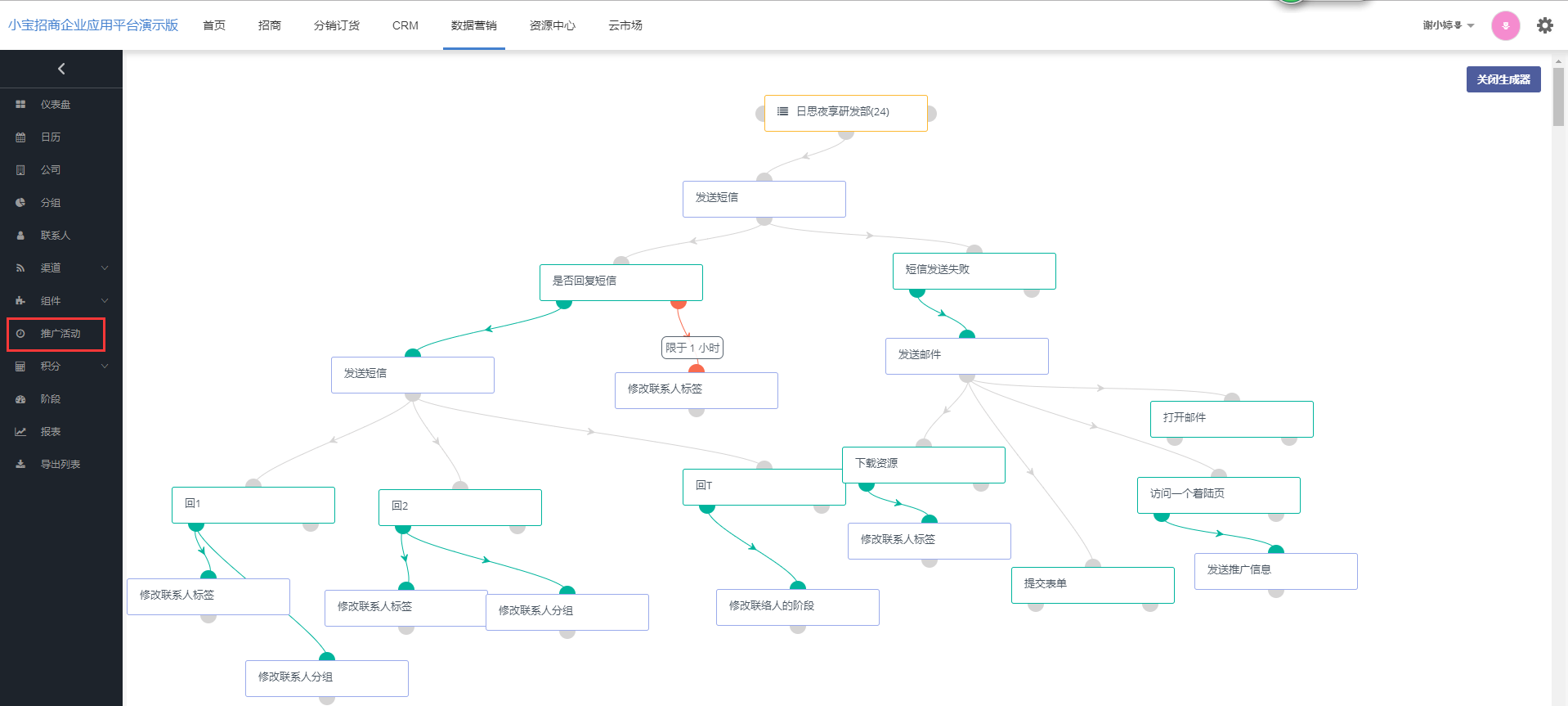The image size is (1568, 706).
Task: Open settings gear icon at top right
Action: tap(1544, 25)
